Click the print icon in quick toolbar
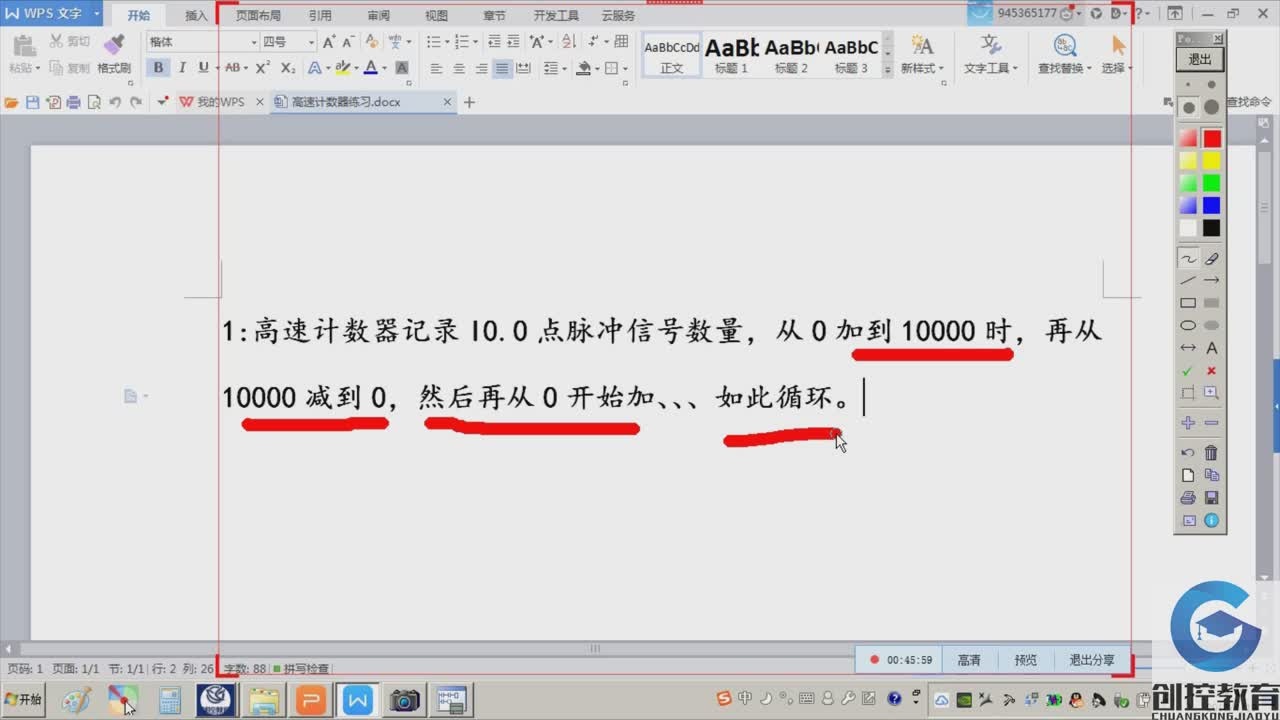 [x=73, y=102]
